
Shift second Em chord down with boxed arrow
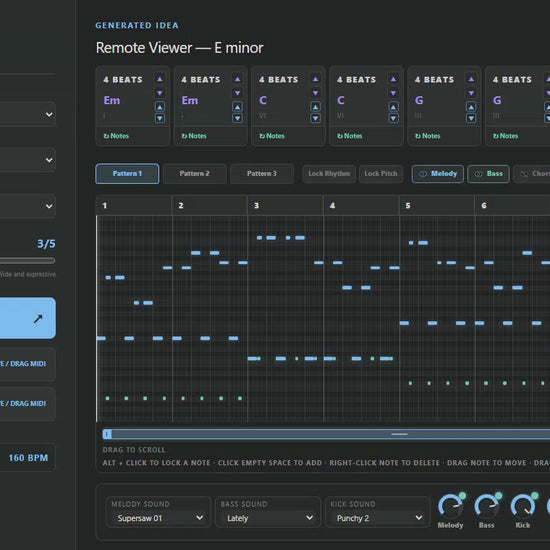click(237, 118)
